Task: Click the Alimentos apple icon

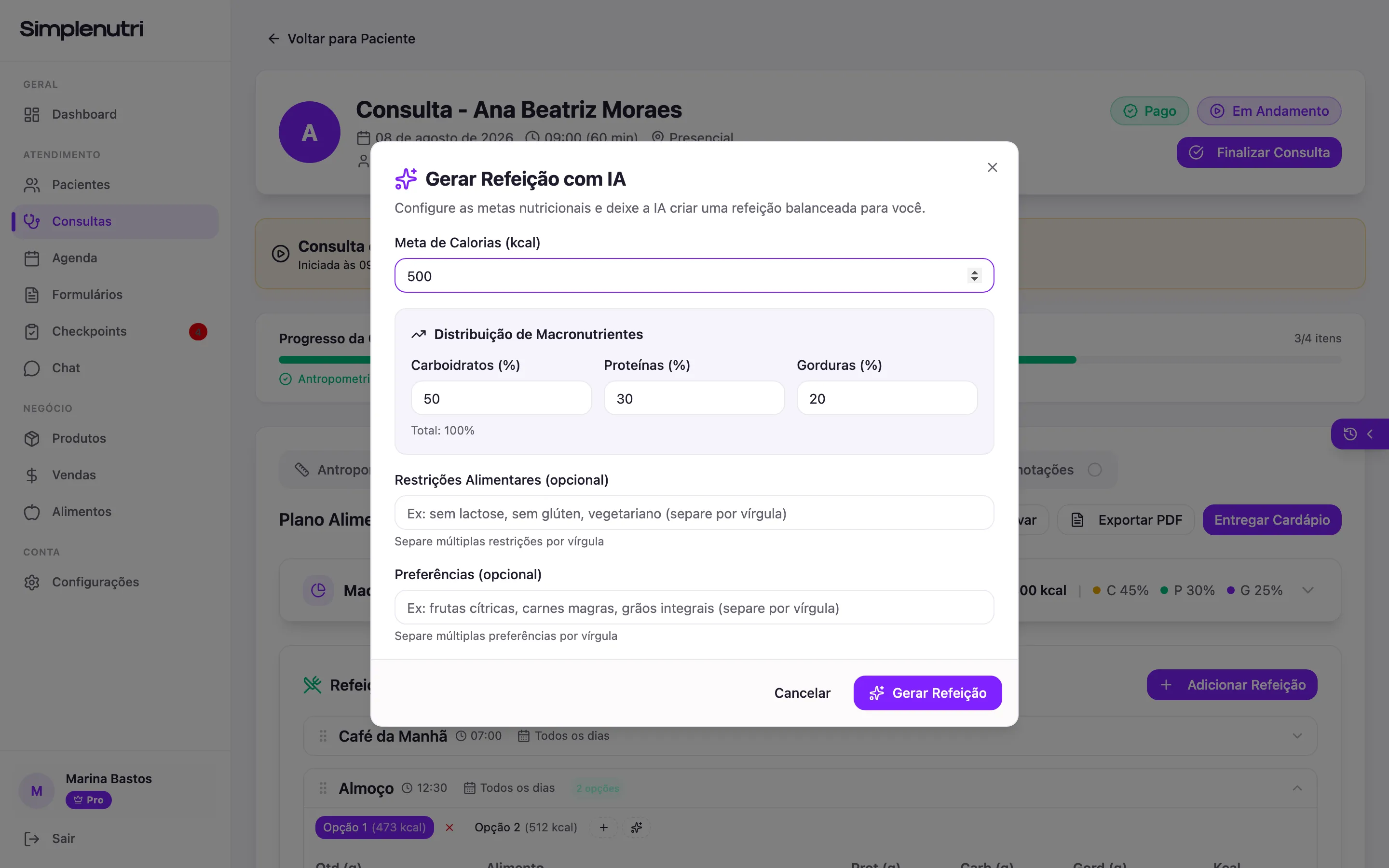Action: [31, 512]
